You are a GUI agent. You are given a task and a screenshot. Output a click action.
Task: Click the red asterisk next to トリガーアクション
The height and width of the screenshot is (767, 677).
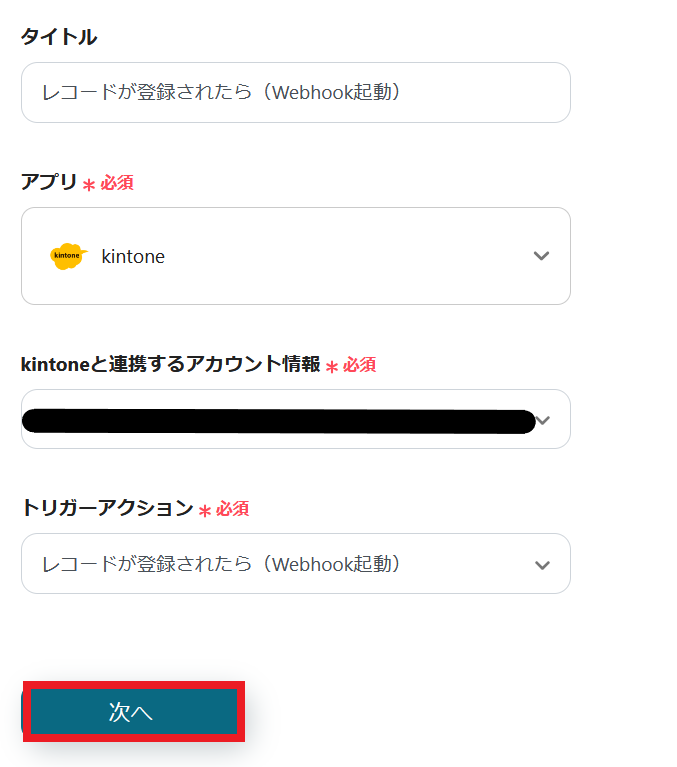[205, 511]
